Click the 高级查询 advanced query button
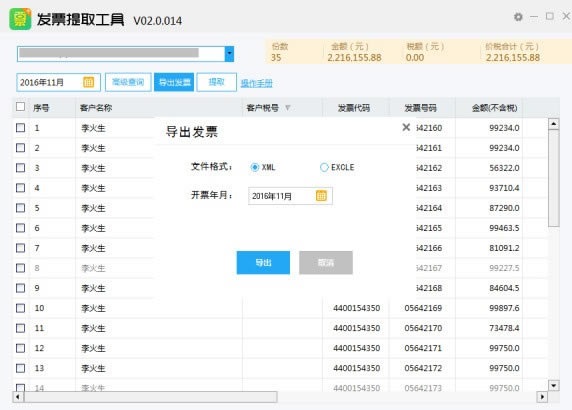572x410 pixels. (x=128, y=82)
